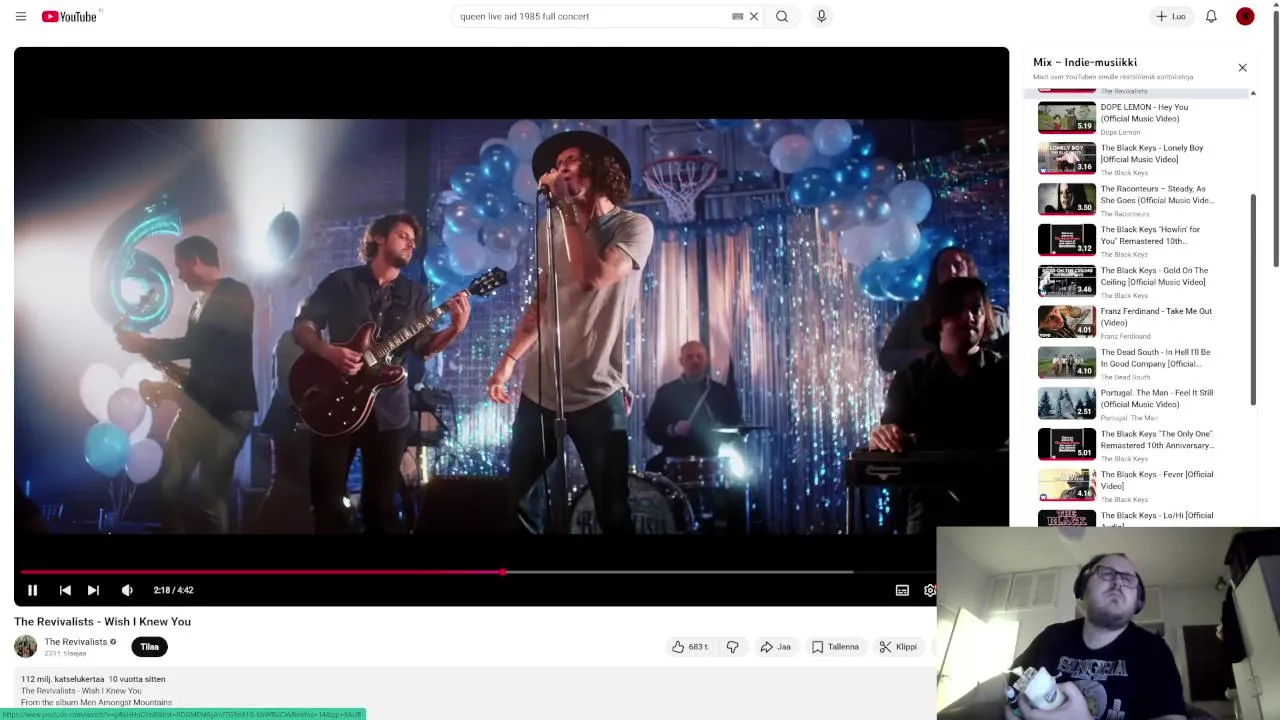
Task: Click the video title Wish I Knew You
Action: 102,622
